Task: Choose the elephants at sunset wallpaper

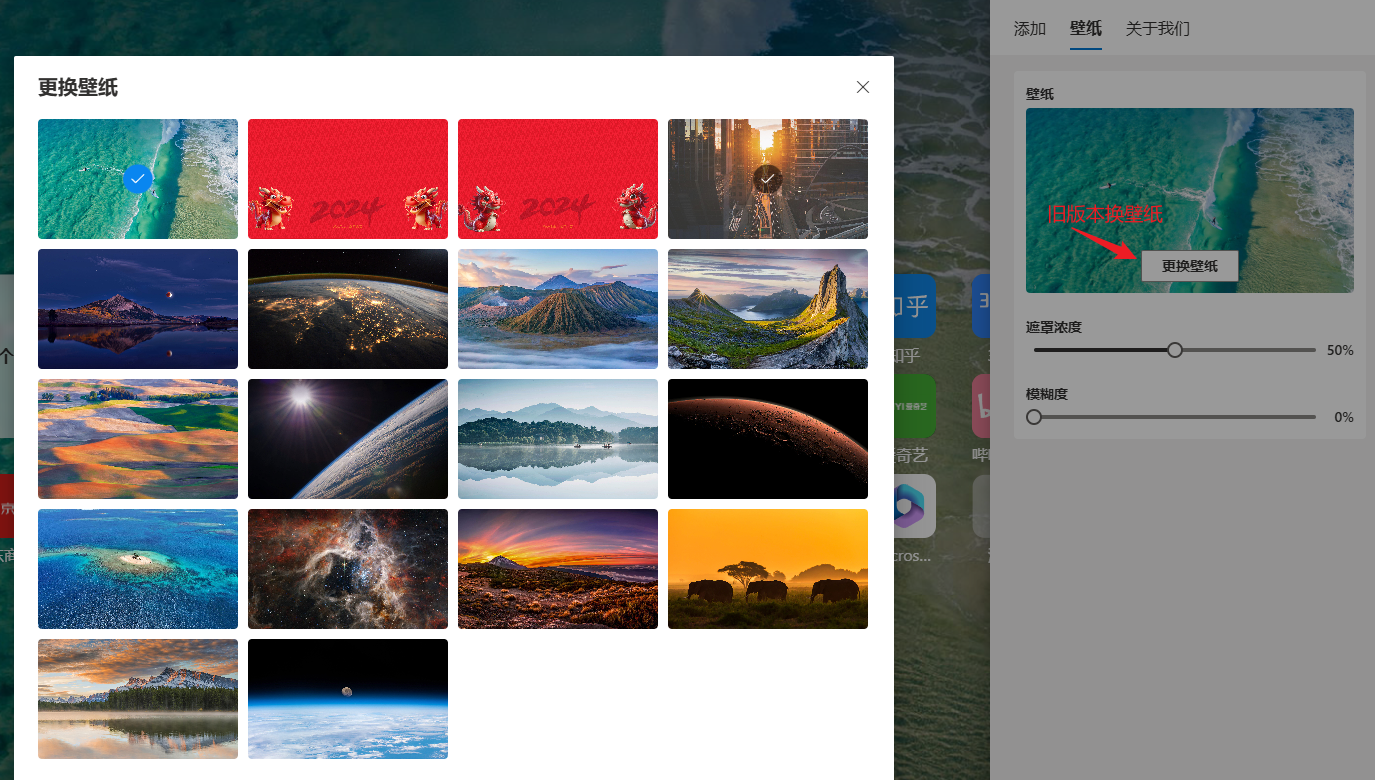Action: click(768, 569)
